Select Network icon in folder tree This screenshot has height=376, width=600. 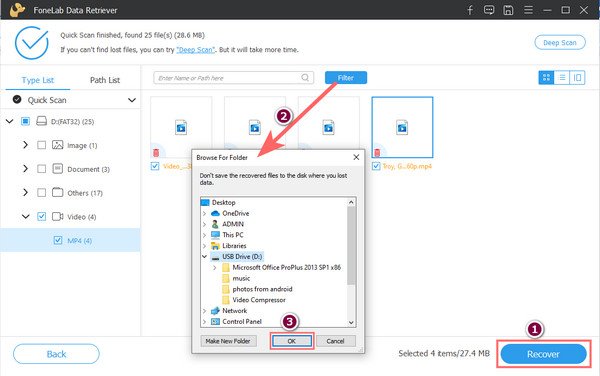pos(215,311)
